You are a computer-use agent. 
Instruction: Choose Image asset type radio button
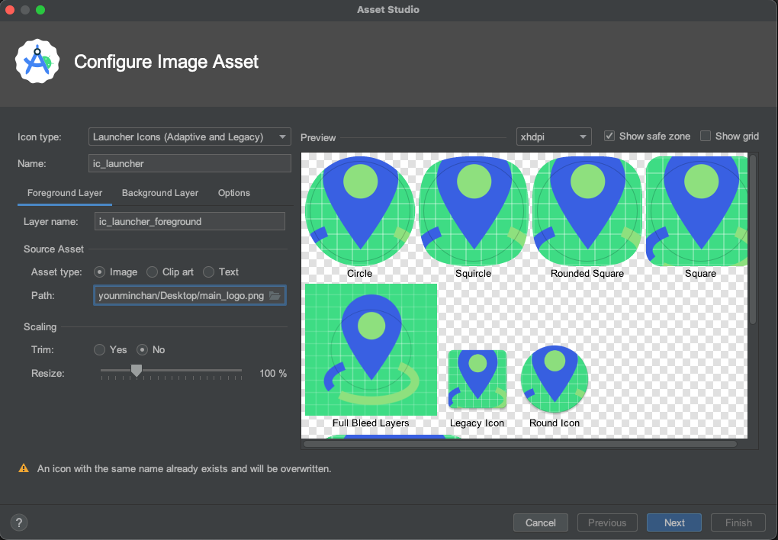[x=100, y=272]
